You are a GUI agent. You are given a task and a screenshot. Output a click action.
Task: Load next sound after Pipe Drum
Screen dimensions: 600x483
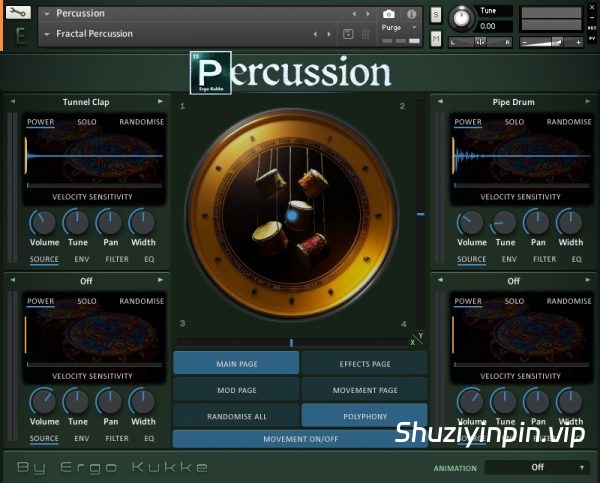[588, 101]
